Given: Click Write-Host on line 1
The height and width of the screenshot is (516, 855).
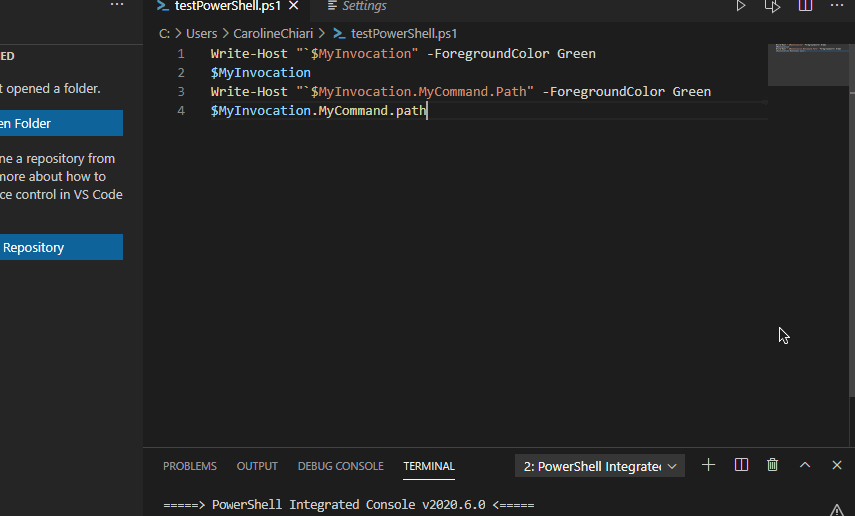Looking at the screenshot, I should [x=249, y=53].
